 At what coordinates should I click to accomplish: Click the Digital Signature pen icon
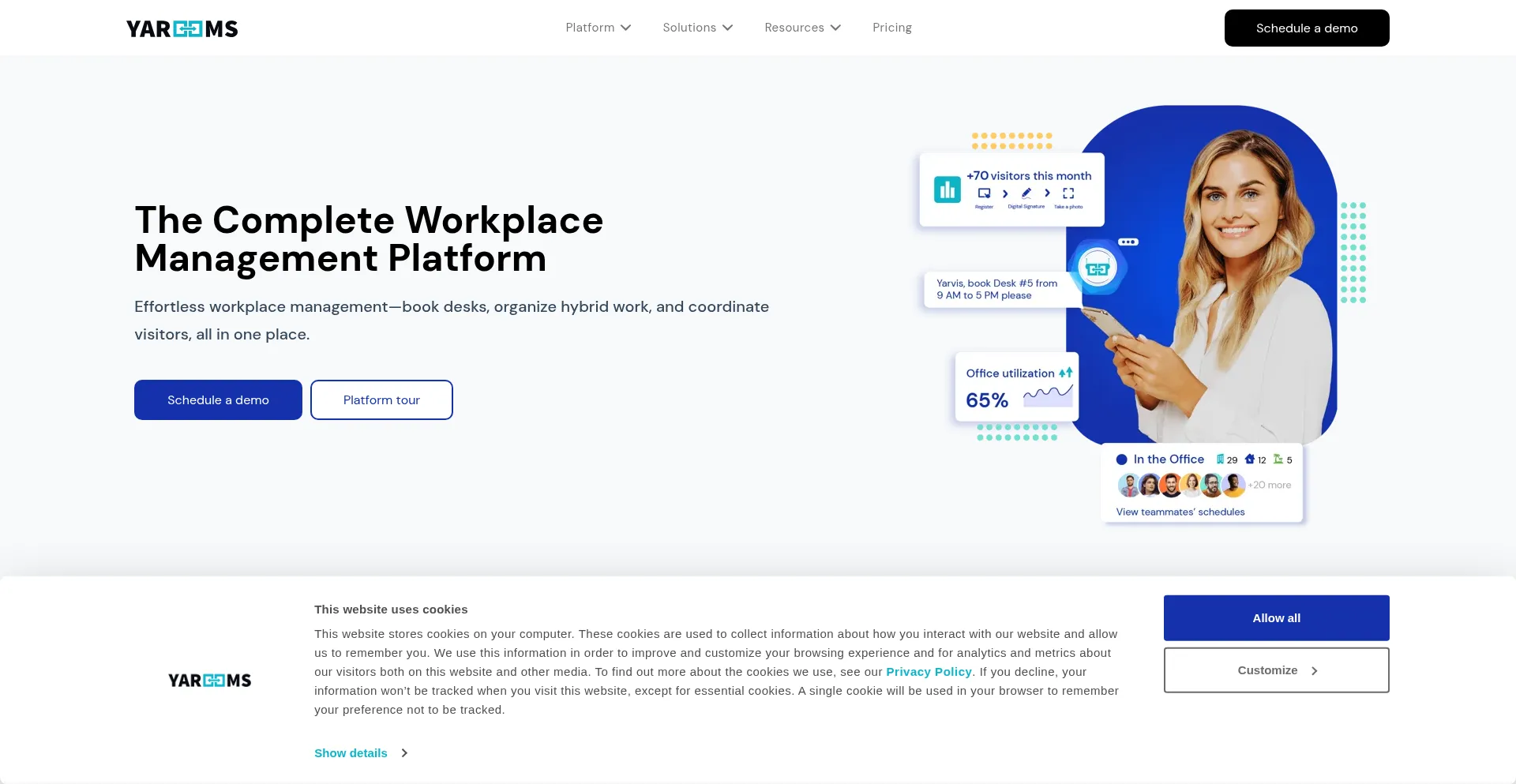tap(1026, 193)
